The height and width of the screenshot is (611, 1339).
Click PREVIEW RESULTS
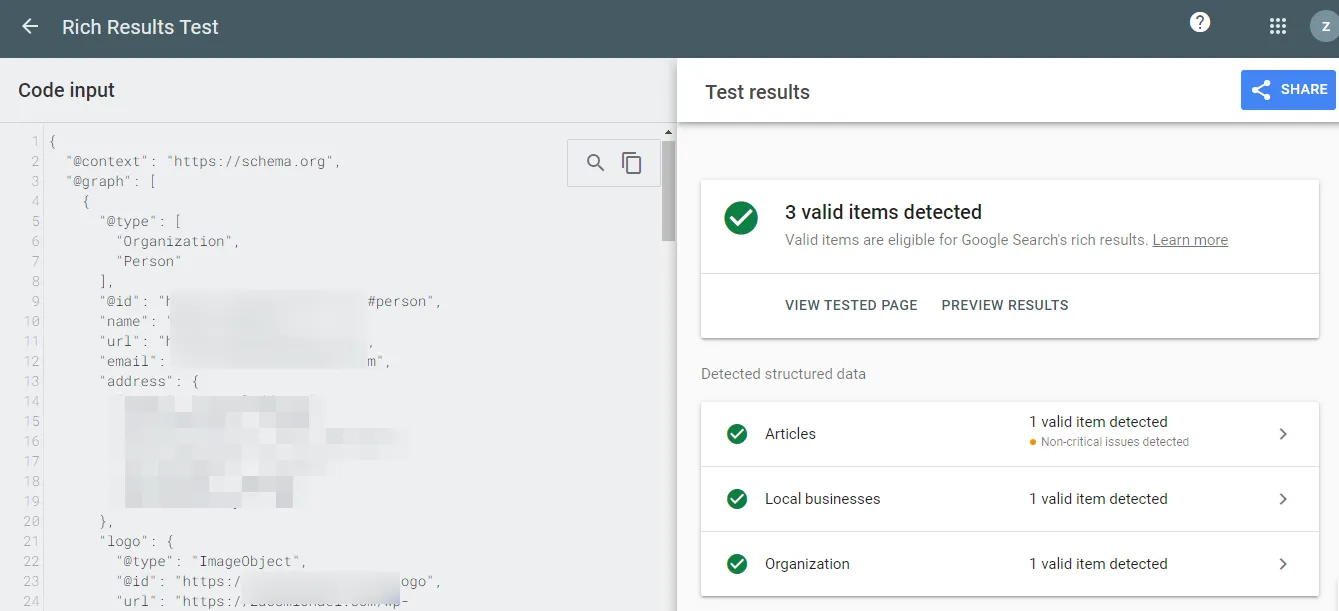[x=1005, y=305]
